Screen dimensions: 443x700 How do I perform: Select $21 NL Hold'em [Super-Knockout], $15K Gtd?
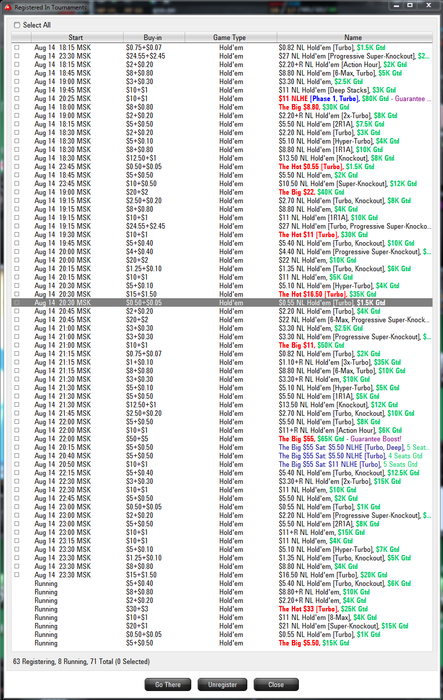tap(222, 626)
